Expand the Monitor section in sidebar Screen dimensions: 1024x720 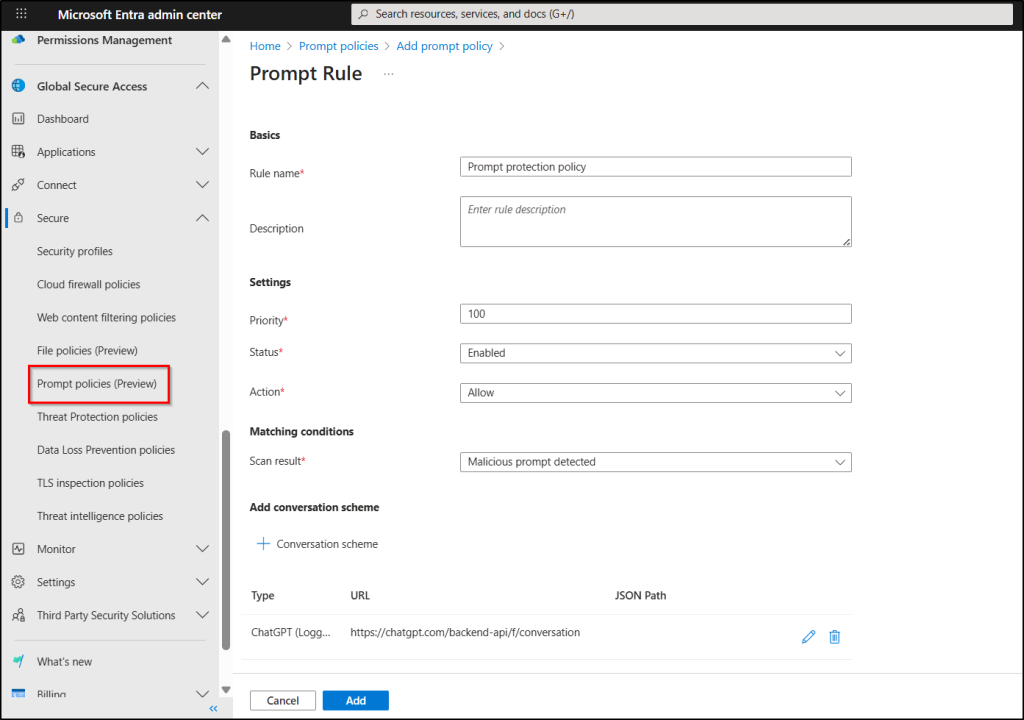click(202, 549)
